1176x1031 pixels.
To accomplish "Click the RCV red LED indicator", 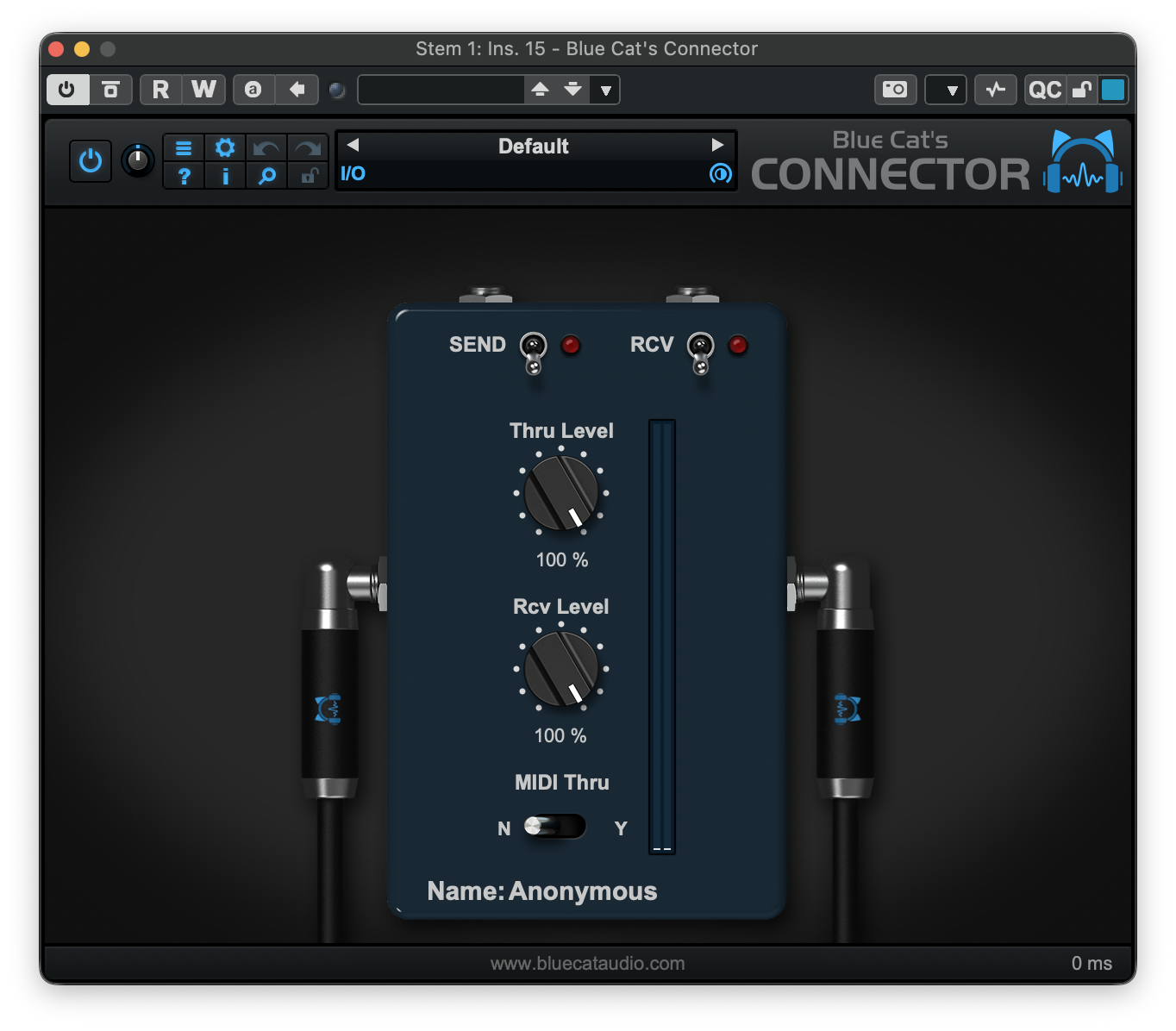I will (738, 345).
